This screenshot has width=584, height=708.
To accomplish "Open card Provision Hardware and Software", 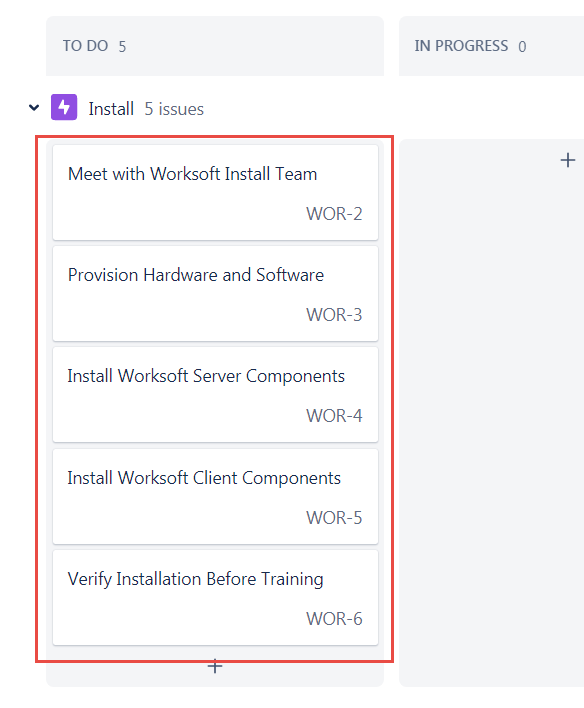I will (x=215, y=293).
